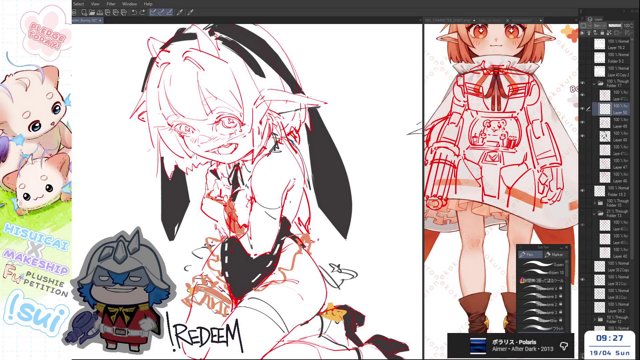Image resolution: width=640 pixels, height=360 pixels.
Task: Close the Sub Tool floating panel
Action: [567, 247]
